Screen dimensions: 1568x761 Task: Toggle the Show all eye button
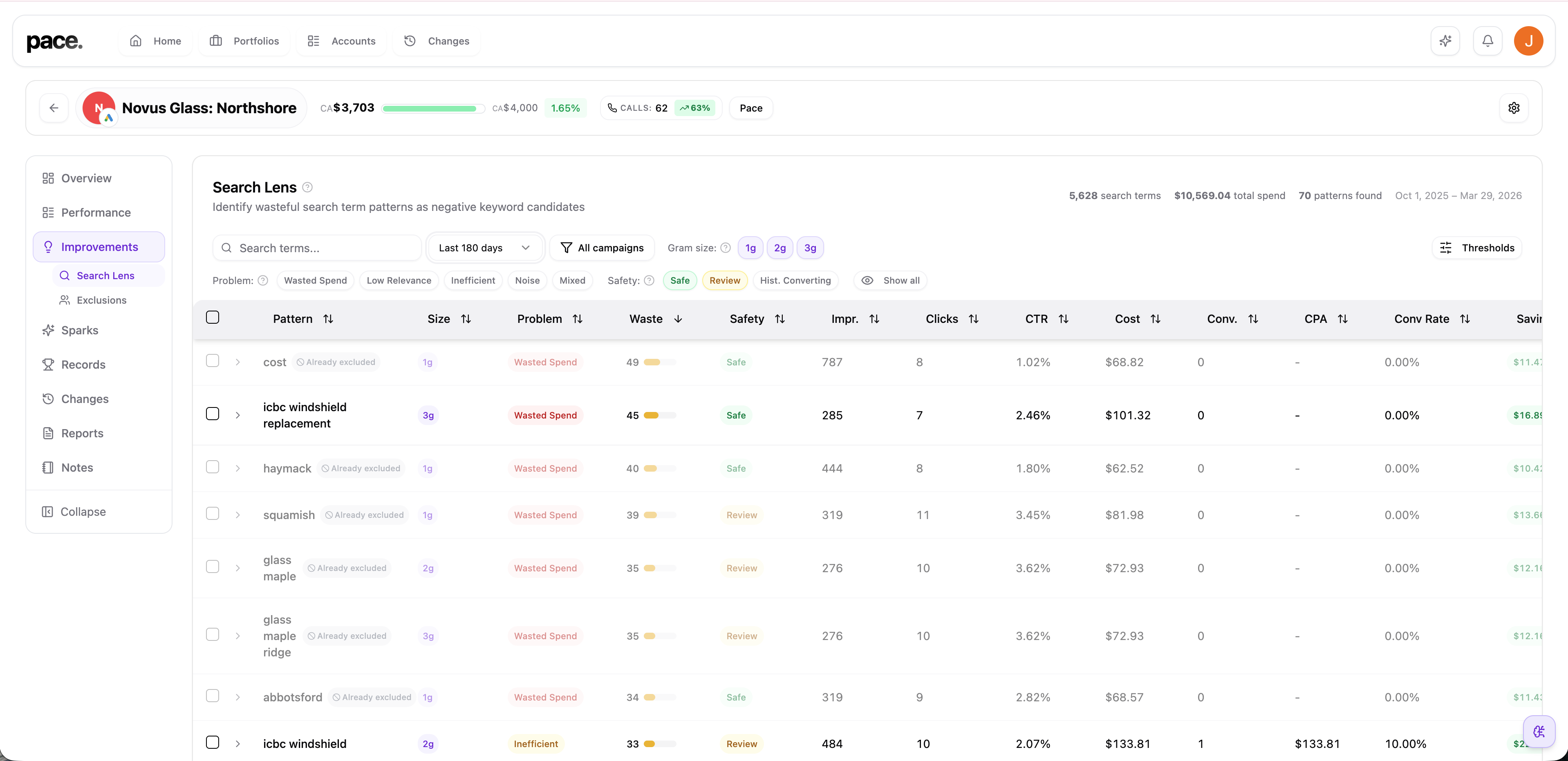890,280
